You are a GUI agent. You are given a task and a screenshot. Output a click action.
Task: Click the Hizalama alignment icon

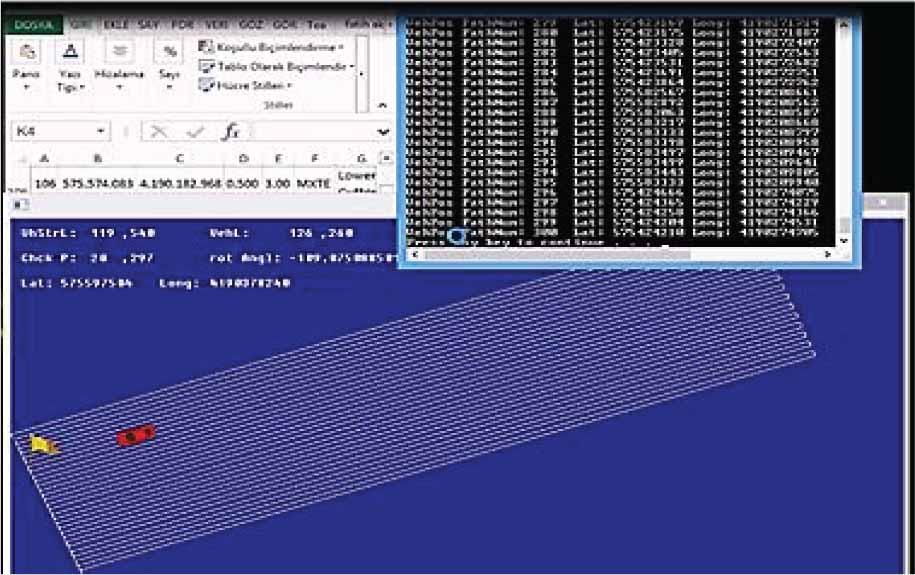(119, 52)
